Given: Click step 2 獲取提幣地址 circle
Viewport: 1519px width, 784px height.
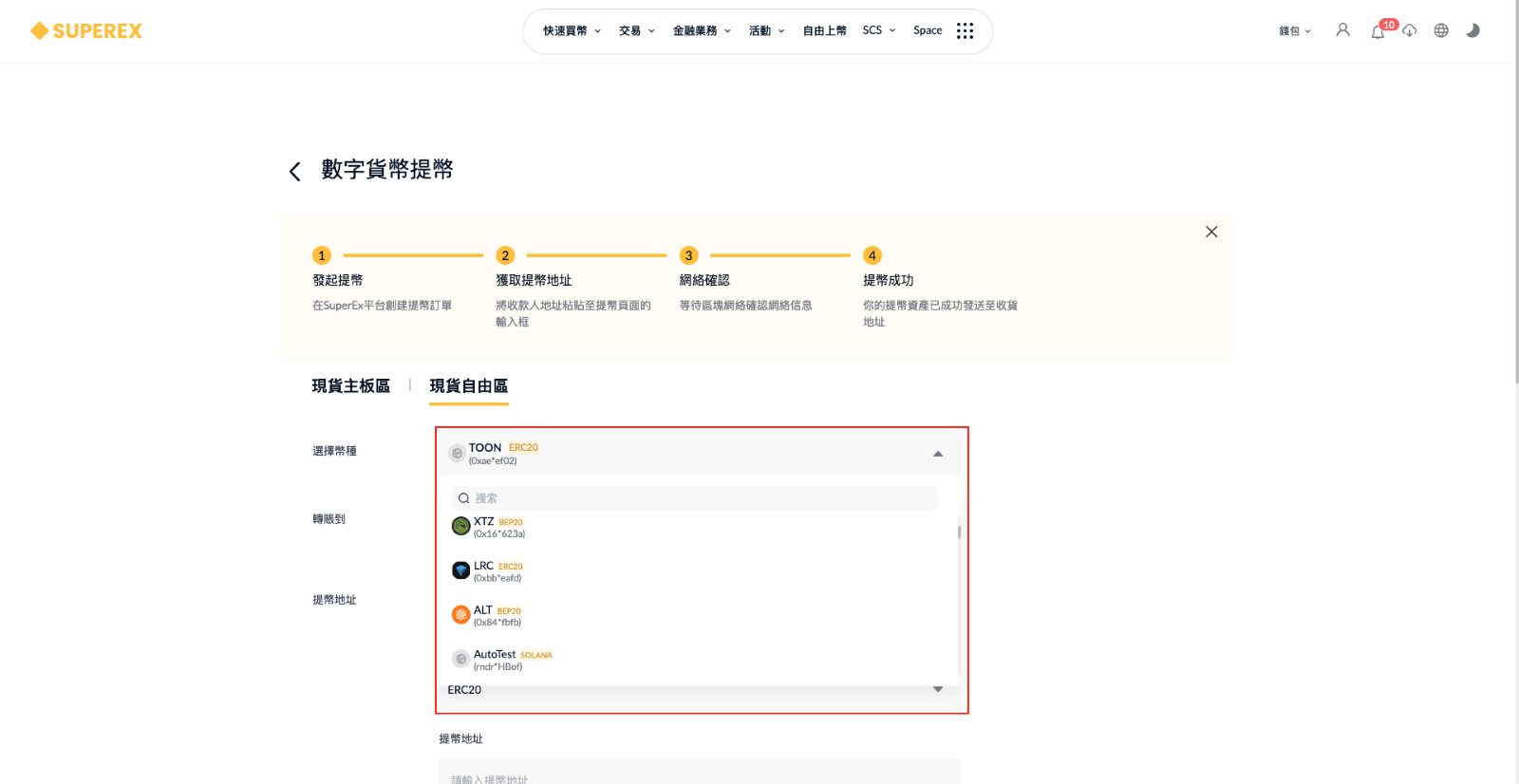Looking at the screenshot, I should (505, 255).
